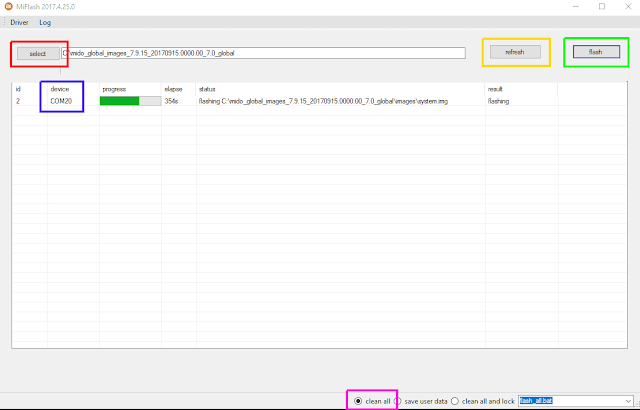Screen dimensions: 640x410
Task: Click the flash button
Action: tap(596, 52)
